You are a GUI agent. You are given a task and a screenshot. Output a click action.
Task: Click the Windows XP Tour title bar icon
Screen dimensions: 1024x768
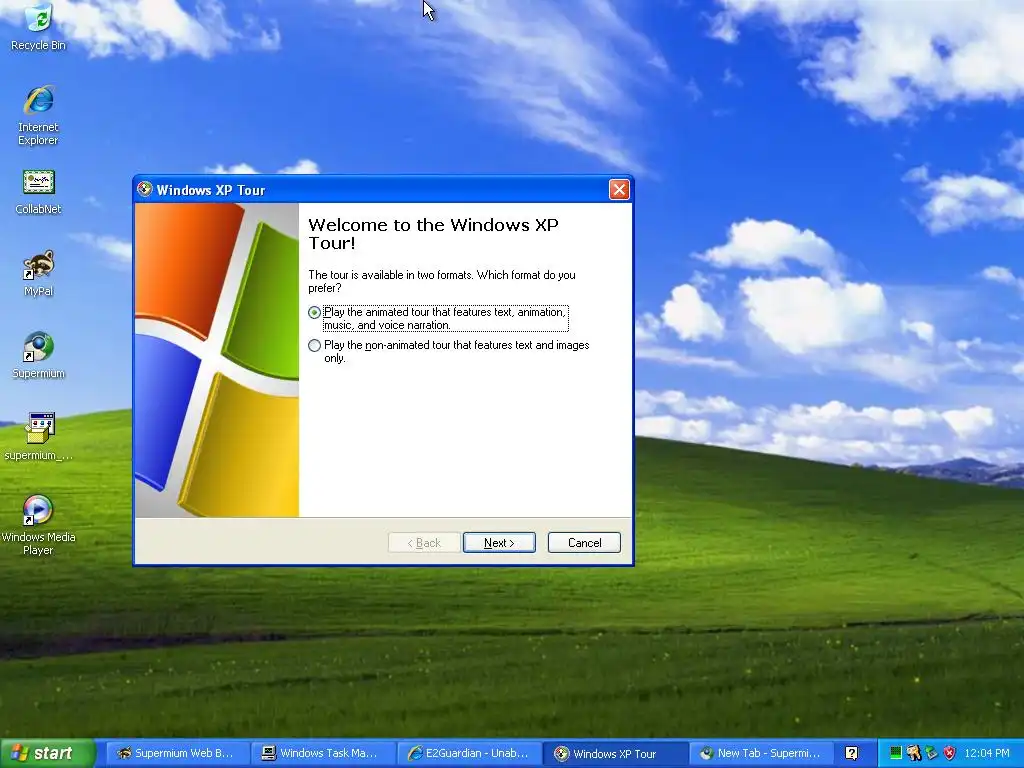point(145,189)
